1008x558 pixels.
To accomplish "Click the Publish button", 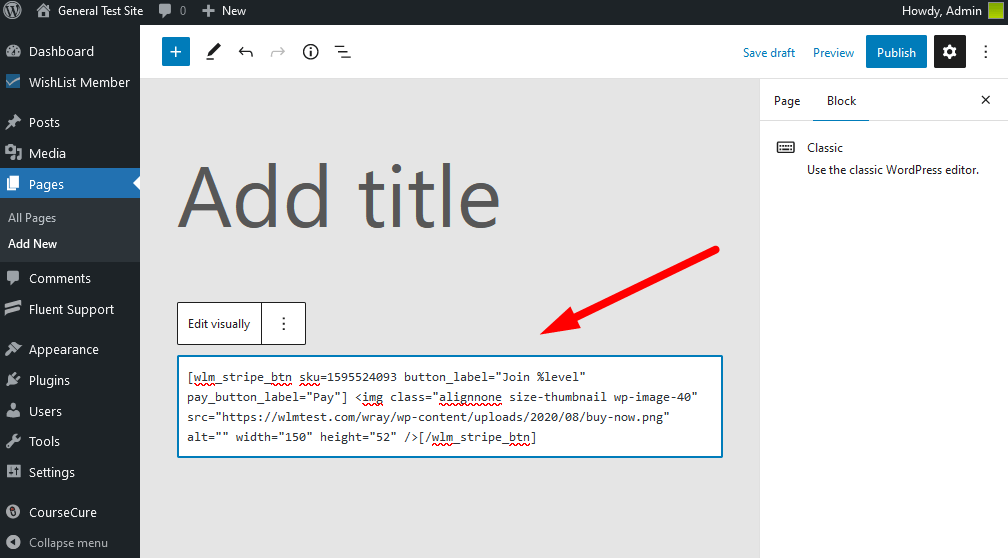I will pyautogui.click(x=896, y=52).
